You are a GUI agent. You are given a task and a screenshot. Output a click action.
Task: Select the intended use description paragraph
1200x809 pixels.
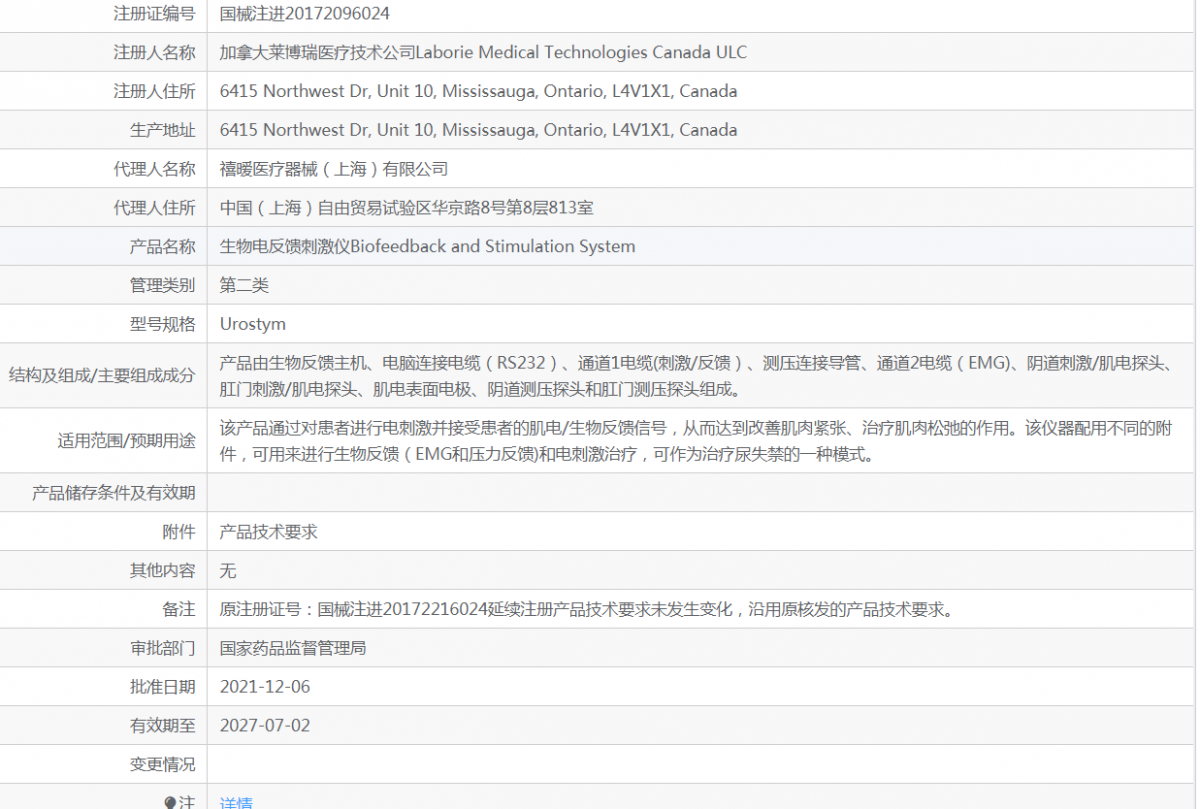[695, 441]
